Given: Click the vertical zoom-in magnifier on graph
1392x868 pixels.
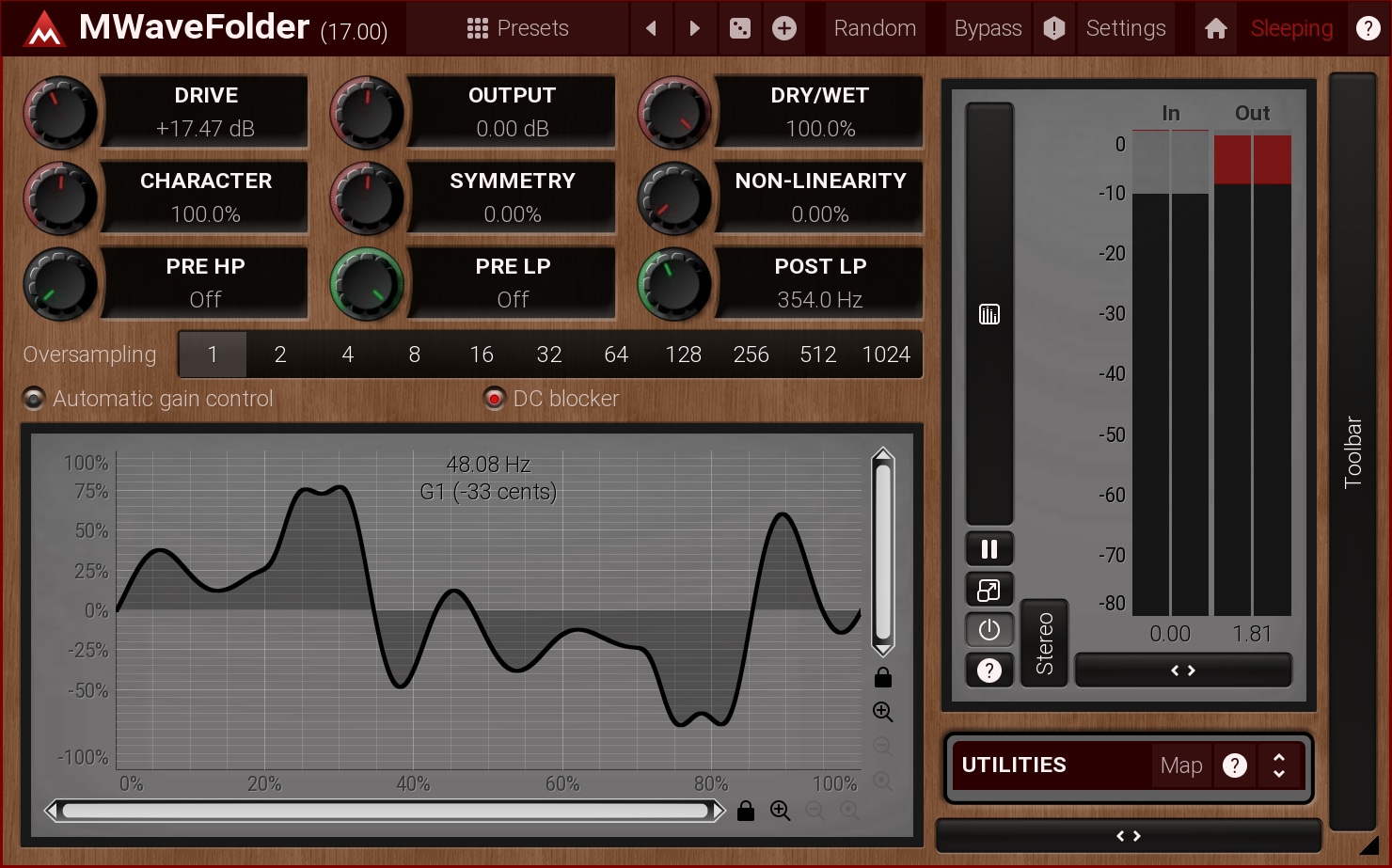Looking at the screenshot, I should [x=882, y=712].
